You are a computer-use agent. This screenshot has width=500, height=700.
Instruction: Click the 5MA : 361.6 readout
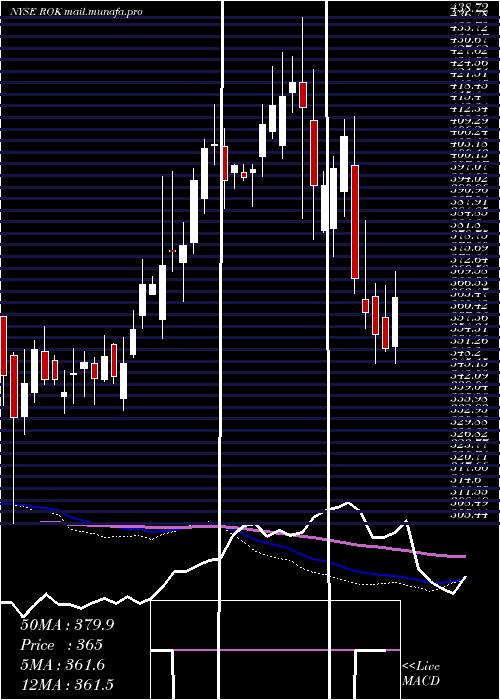(62, 665)
